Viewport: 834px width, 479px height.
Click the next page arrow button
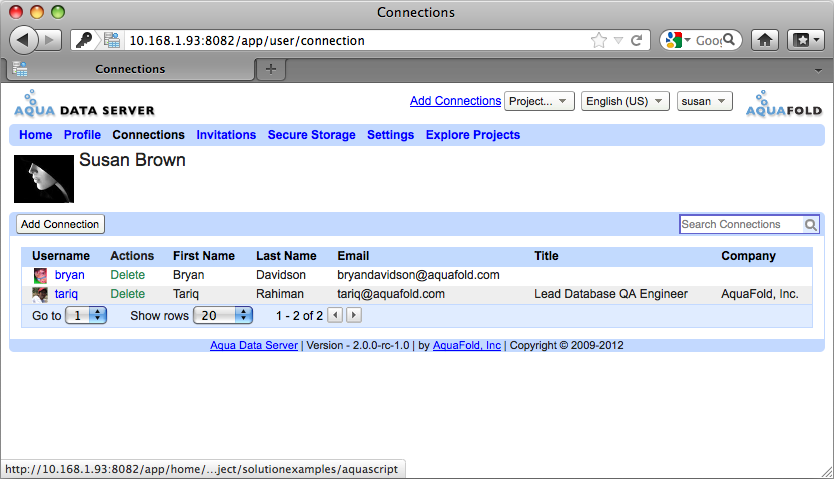[x=354, y=315]
